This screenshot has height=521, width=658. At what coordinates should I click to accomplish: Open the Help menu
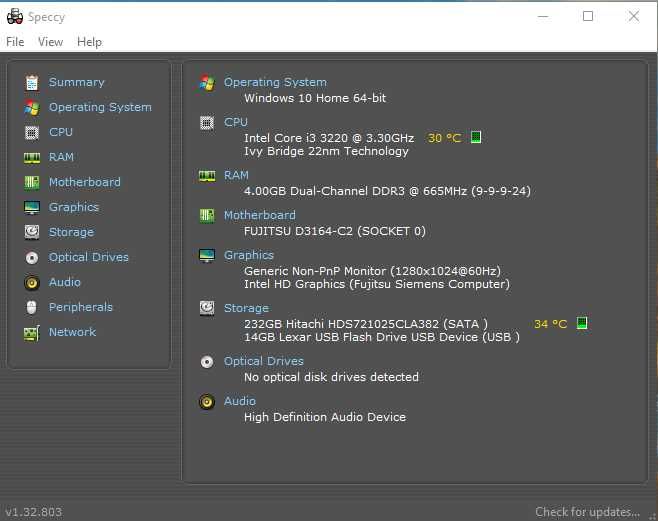89,42
